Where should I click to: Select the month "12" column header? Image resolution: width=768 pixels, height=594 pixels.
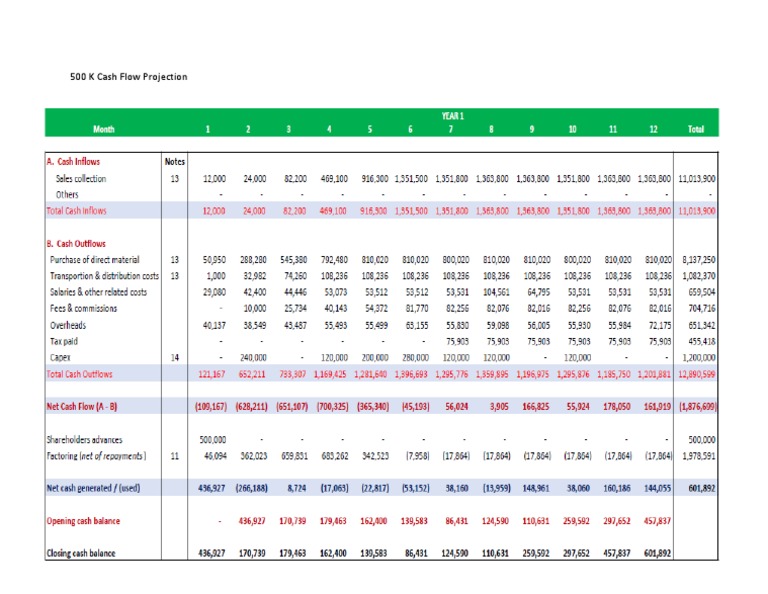[x=653, y=129]
